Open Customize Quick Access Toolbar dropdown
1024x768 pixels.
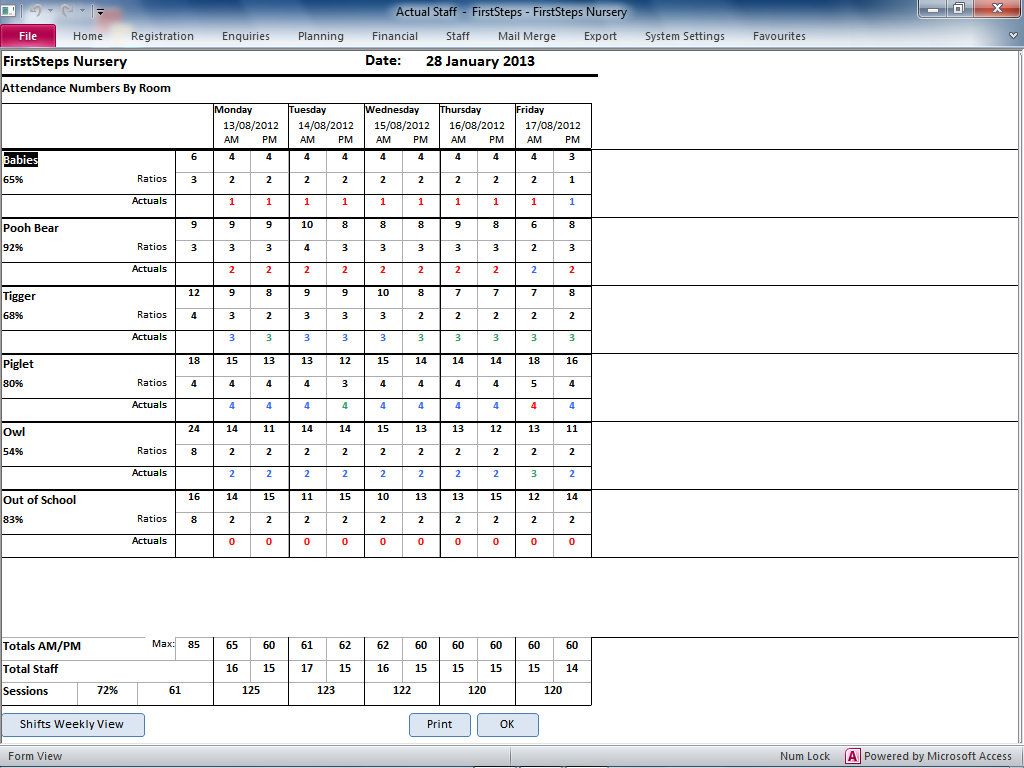[101, 11]
